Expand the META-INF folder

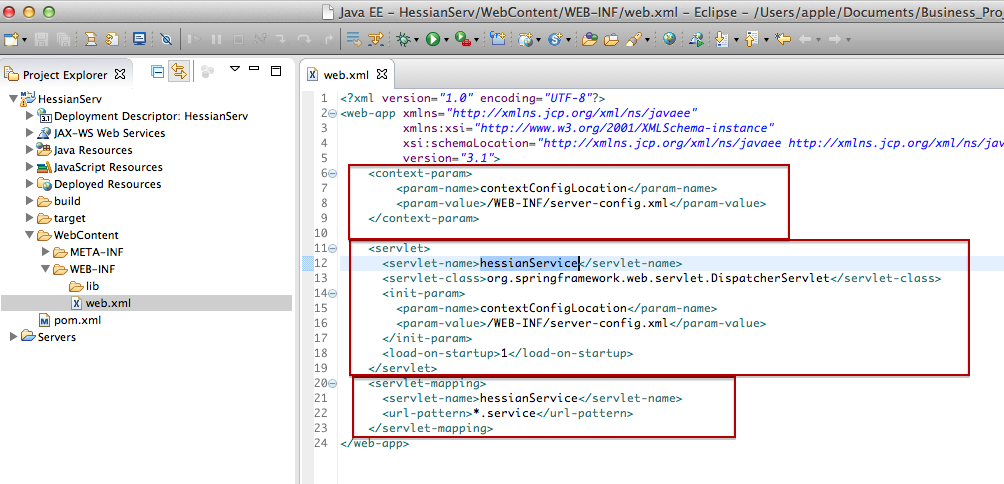[45, 252]
